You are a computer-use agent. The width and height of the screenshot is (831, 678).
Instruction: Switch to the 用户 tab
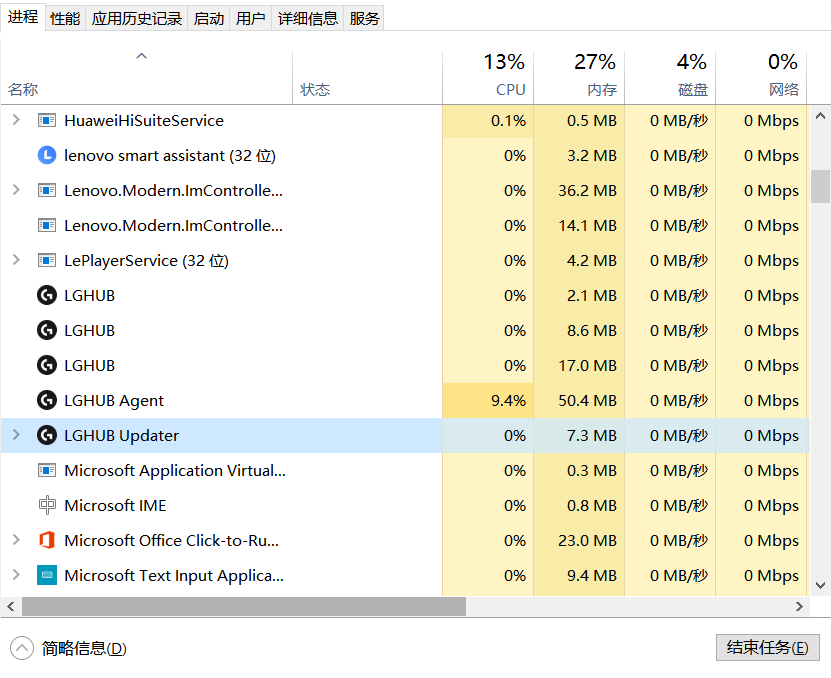(251, 19)
